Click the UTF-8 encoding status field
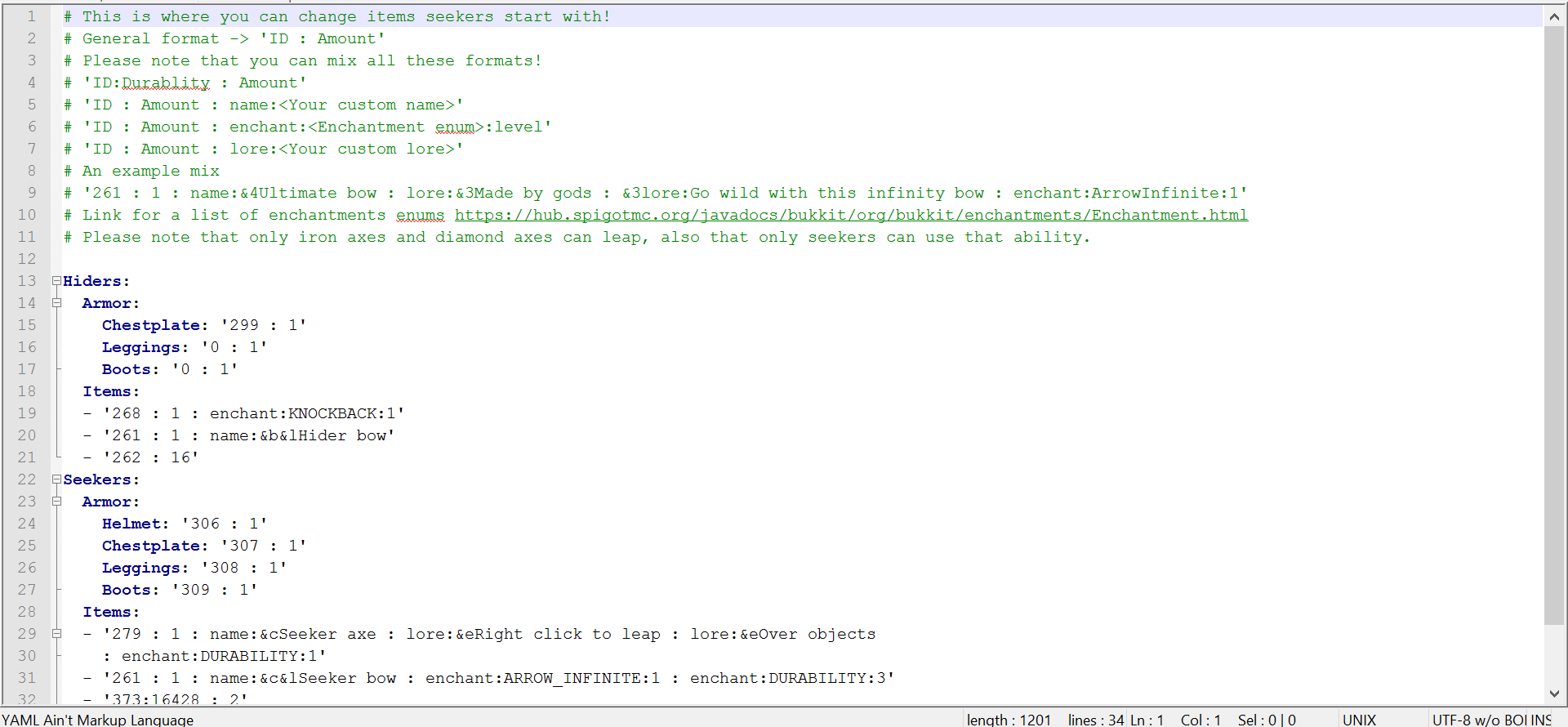1568x727 pixels. (1478, 720)
